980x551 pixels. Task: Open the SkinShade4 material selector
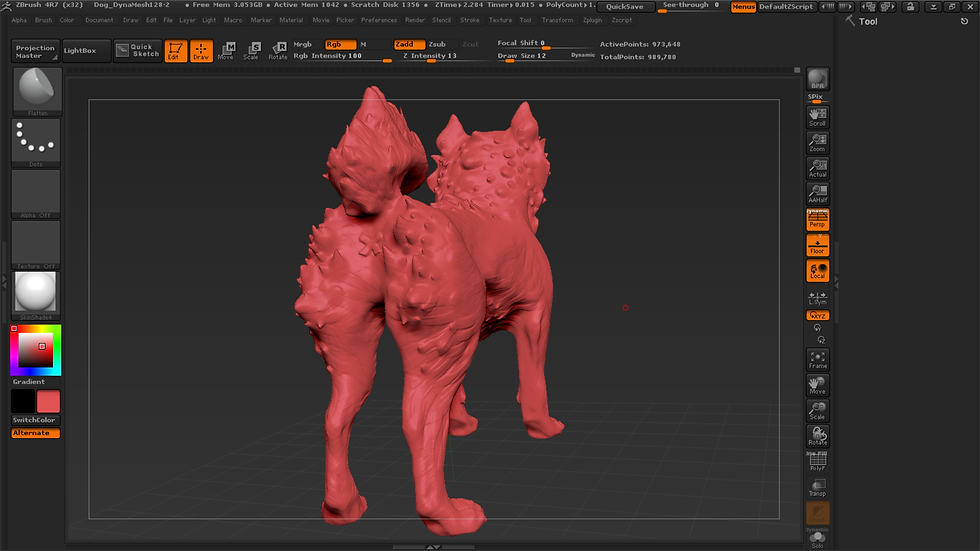[x=36, y=295]
